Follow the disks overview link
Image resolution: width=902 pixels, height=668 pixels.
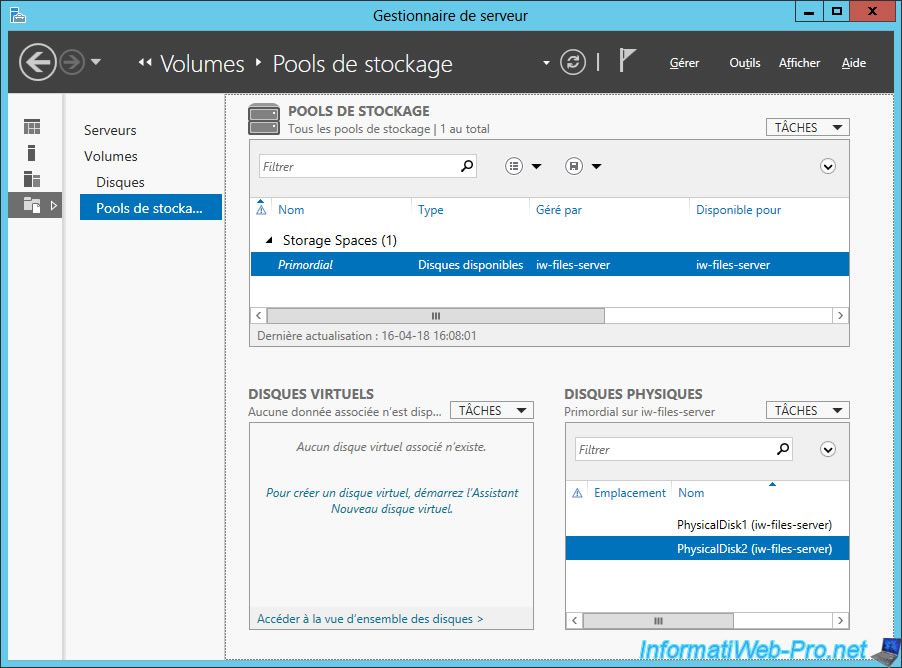370,619
